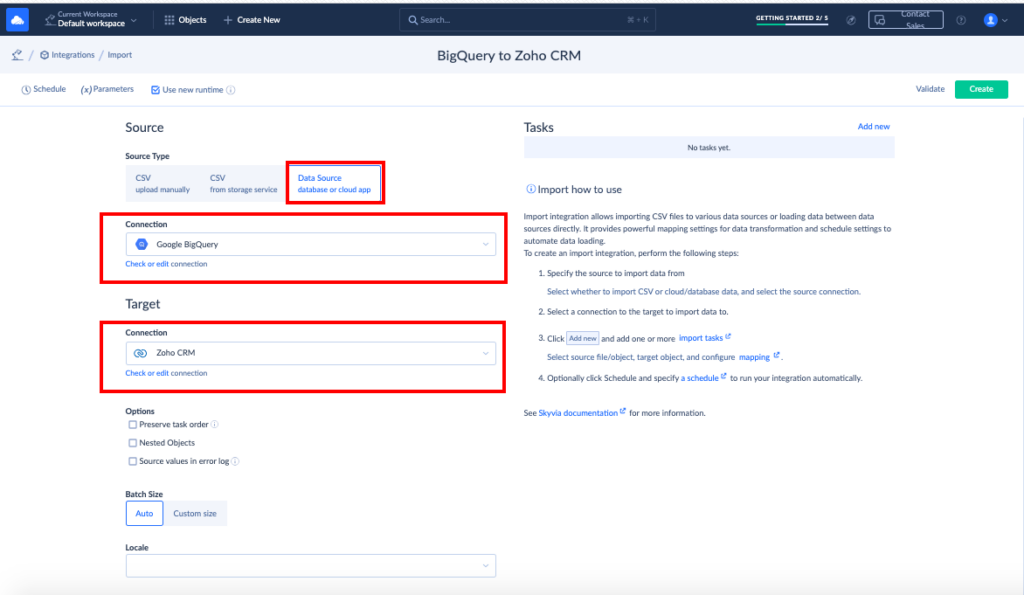Select Custom size batch option

pyautogui.click(x=195, y=513)
